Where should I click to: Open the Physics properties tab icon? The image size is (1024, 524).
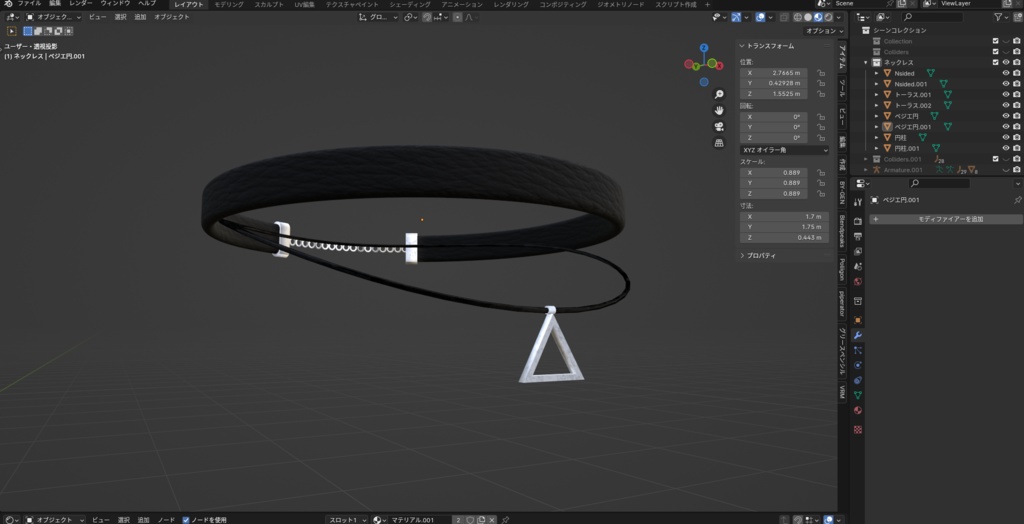click(x=857, y=365)
